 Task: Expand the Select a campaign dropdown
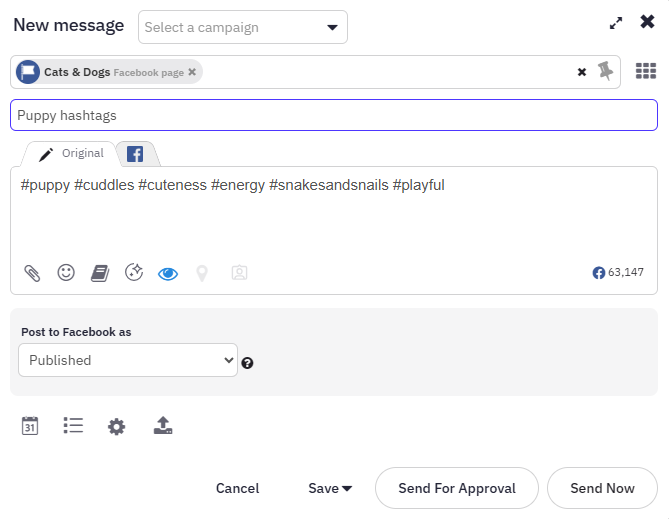tap(243, 27)
